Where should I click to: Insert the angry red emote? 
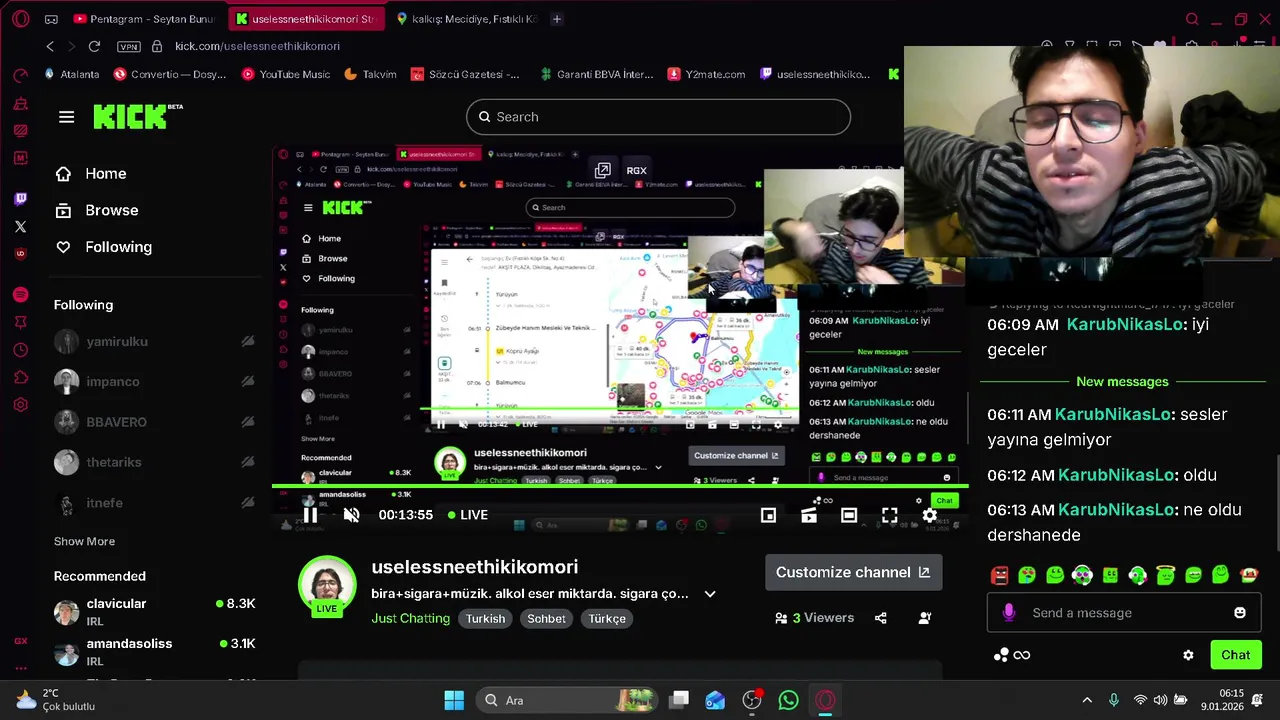click(x=999, y=575)
